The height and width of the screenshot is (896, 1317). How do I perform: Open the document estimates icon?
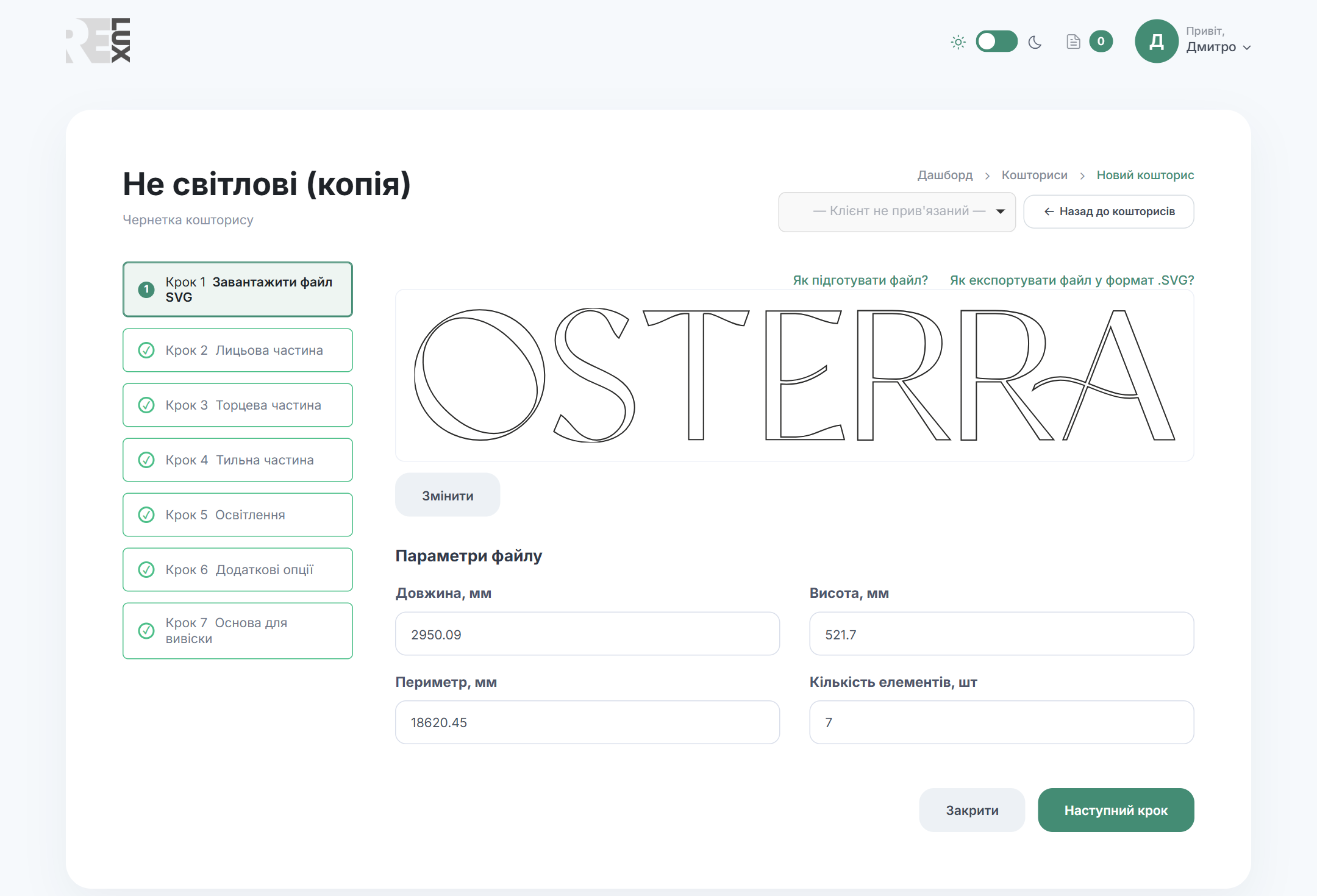pos(1073,41)
